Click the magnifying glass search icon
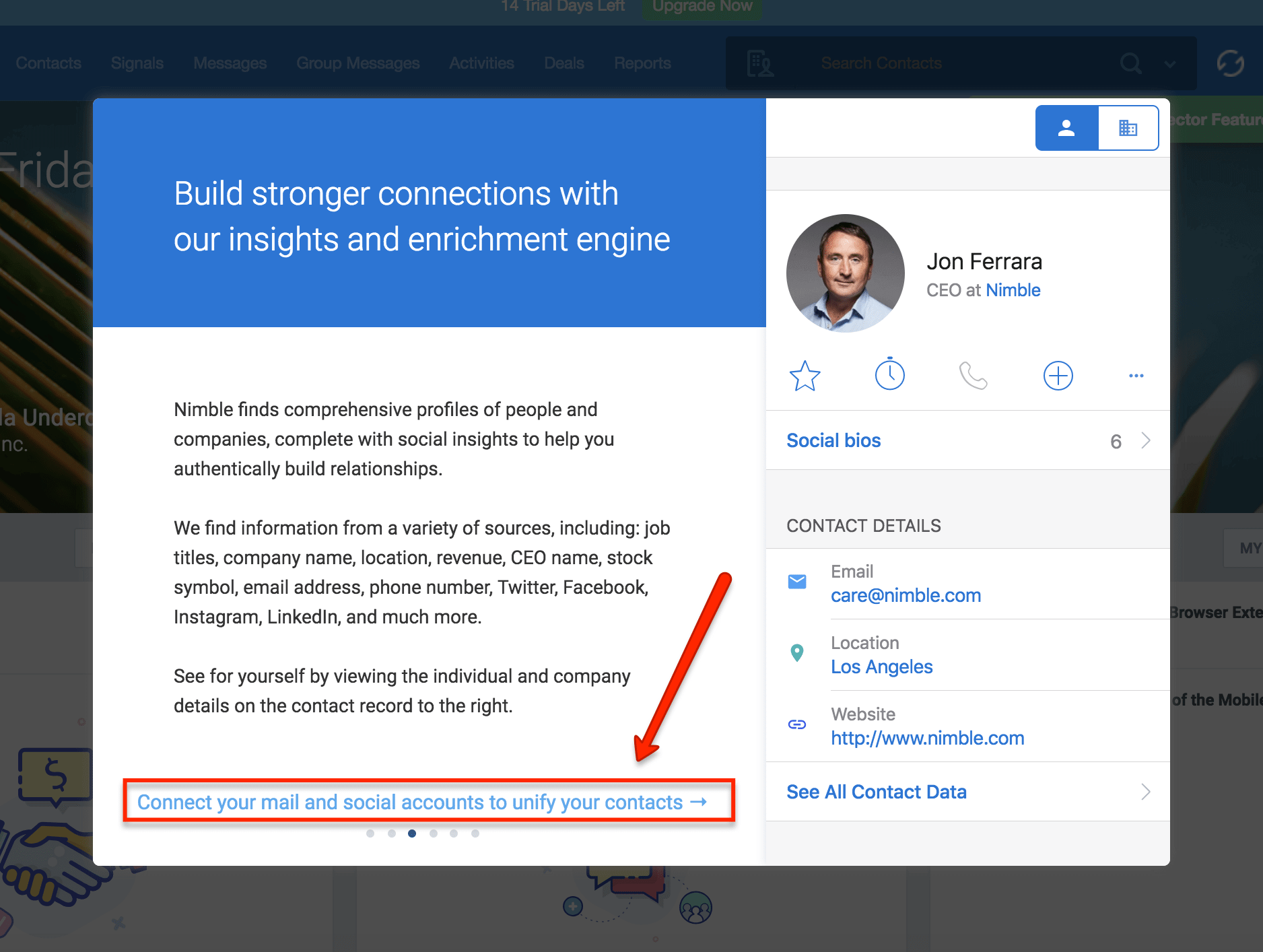The height and width of the screenshot is (952, 1263). [x=1130, y=63]
